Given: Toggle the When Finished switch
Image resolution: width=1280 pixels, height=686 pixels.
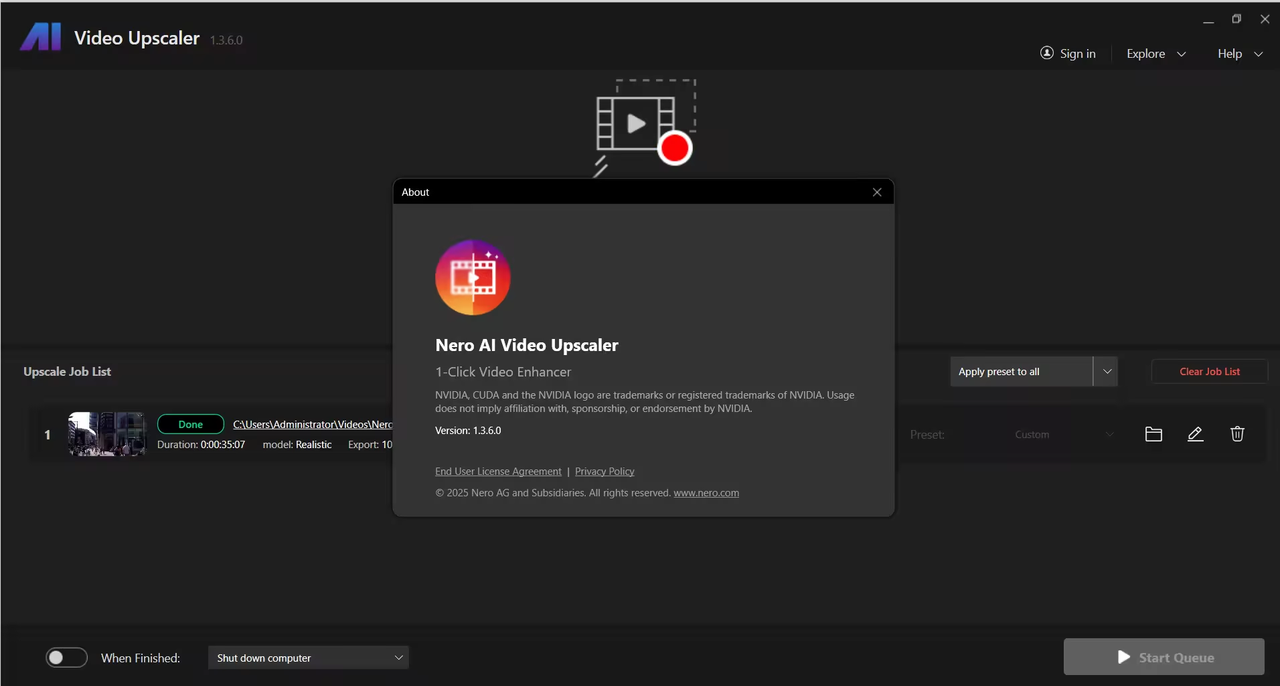Looking at the screenshot, I should (x=67, y=657).
